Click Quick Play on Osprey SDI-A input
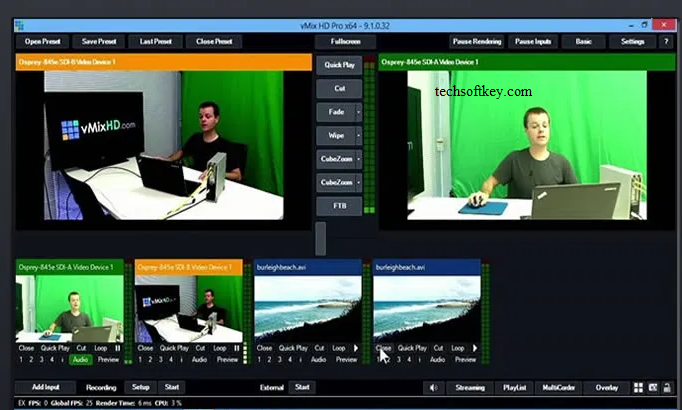Viewport: 682px width, 410px height. 55,348
